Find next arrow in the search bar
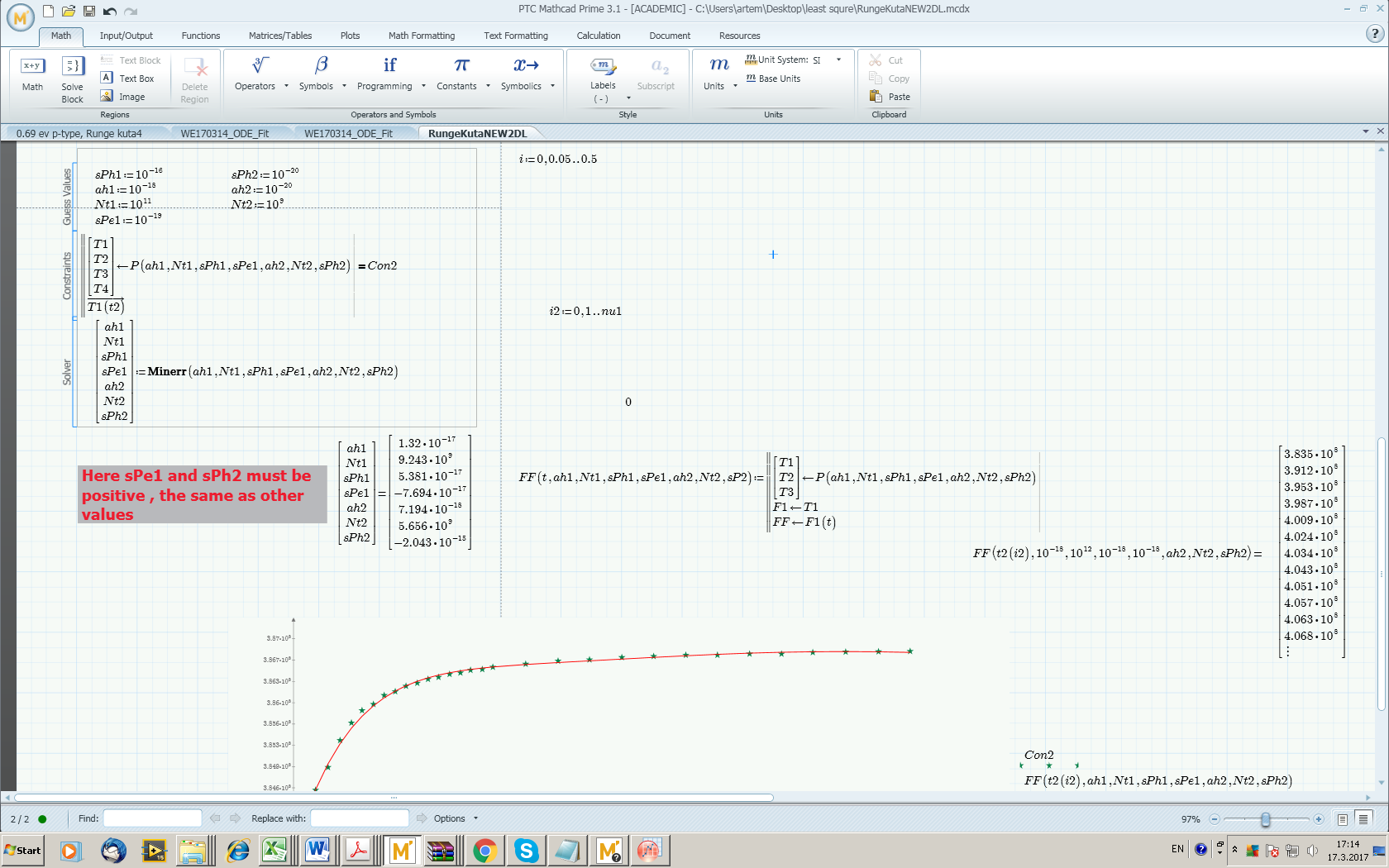Viewport: 1389px width, 868px height. click(235, 818)
